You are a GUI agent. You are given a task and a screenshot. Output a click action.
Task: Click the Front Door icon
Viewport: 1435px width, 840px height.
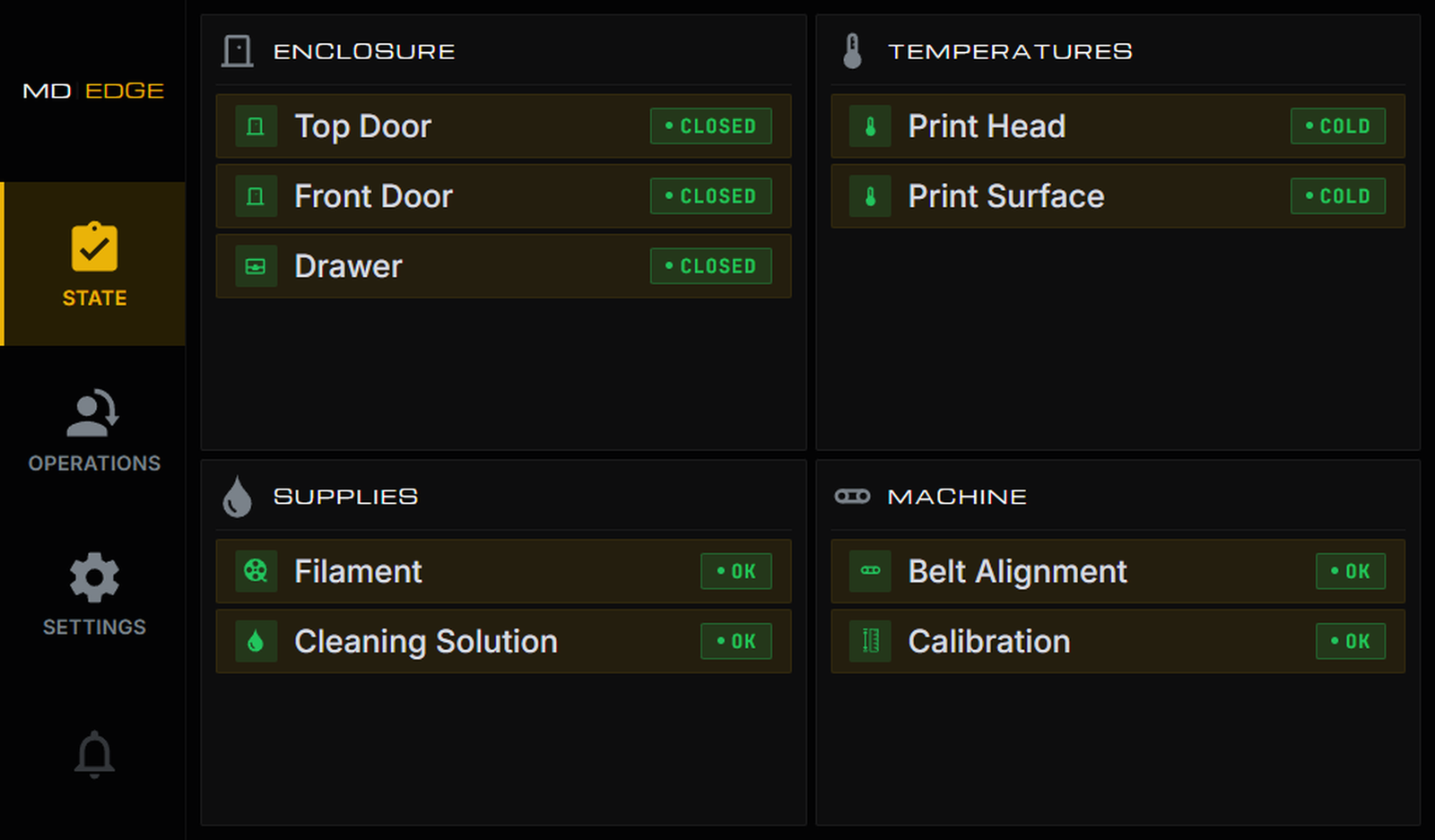click(256, 196)
